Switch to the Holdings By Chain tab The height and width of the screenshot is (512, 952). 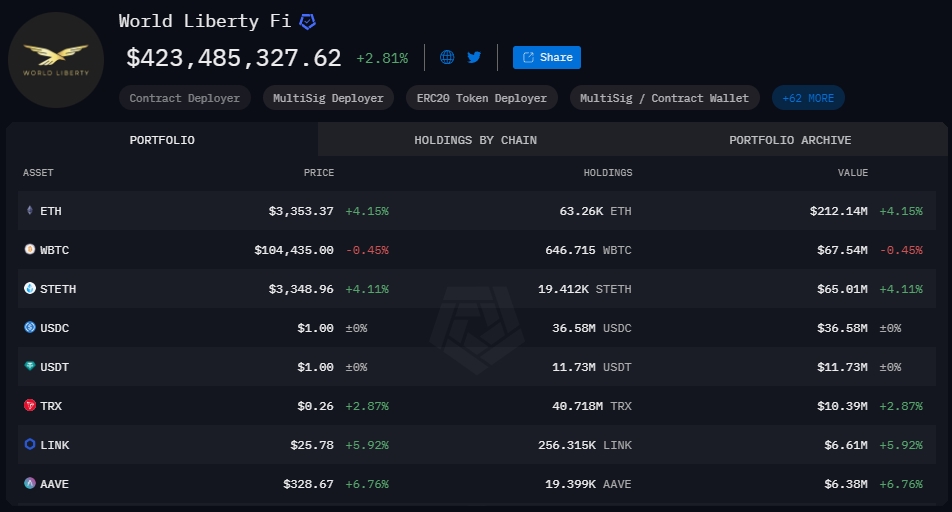pos(475,140)
